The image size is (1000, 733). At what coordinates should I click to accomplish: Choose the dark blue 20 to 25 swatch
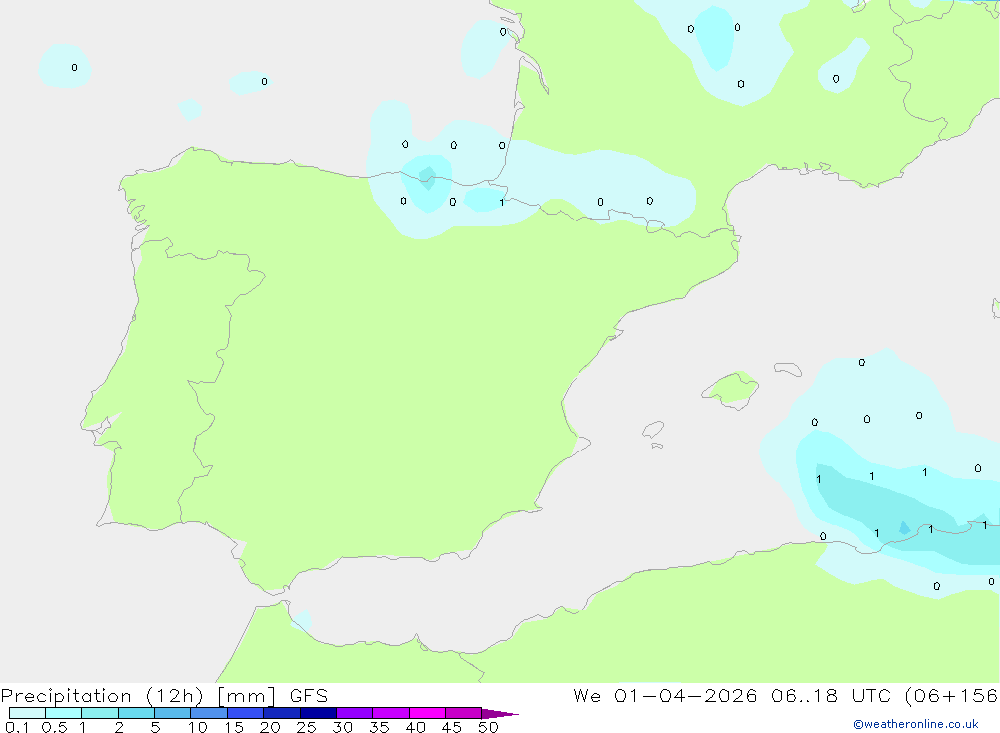[x=281, y=713]
